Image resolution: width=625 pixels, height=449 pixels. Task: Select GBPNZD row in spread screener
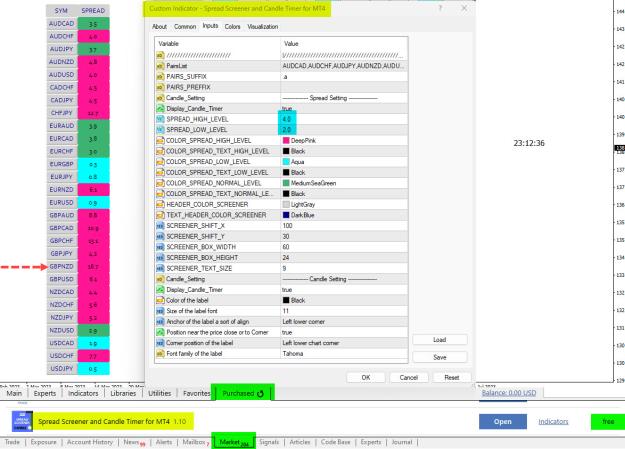point(78,266)
